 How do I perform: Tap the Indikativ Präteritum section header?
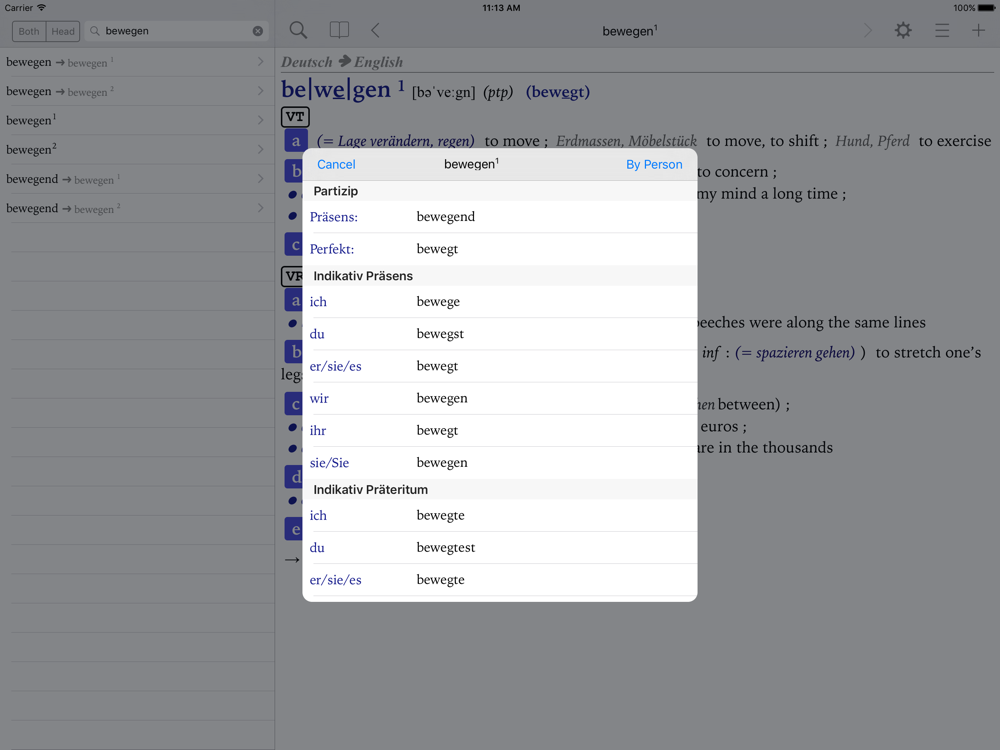tap(499, 489)
